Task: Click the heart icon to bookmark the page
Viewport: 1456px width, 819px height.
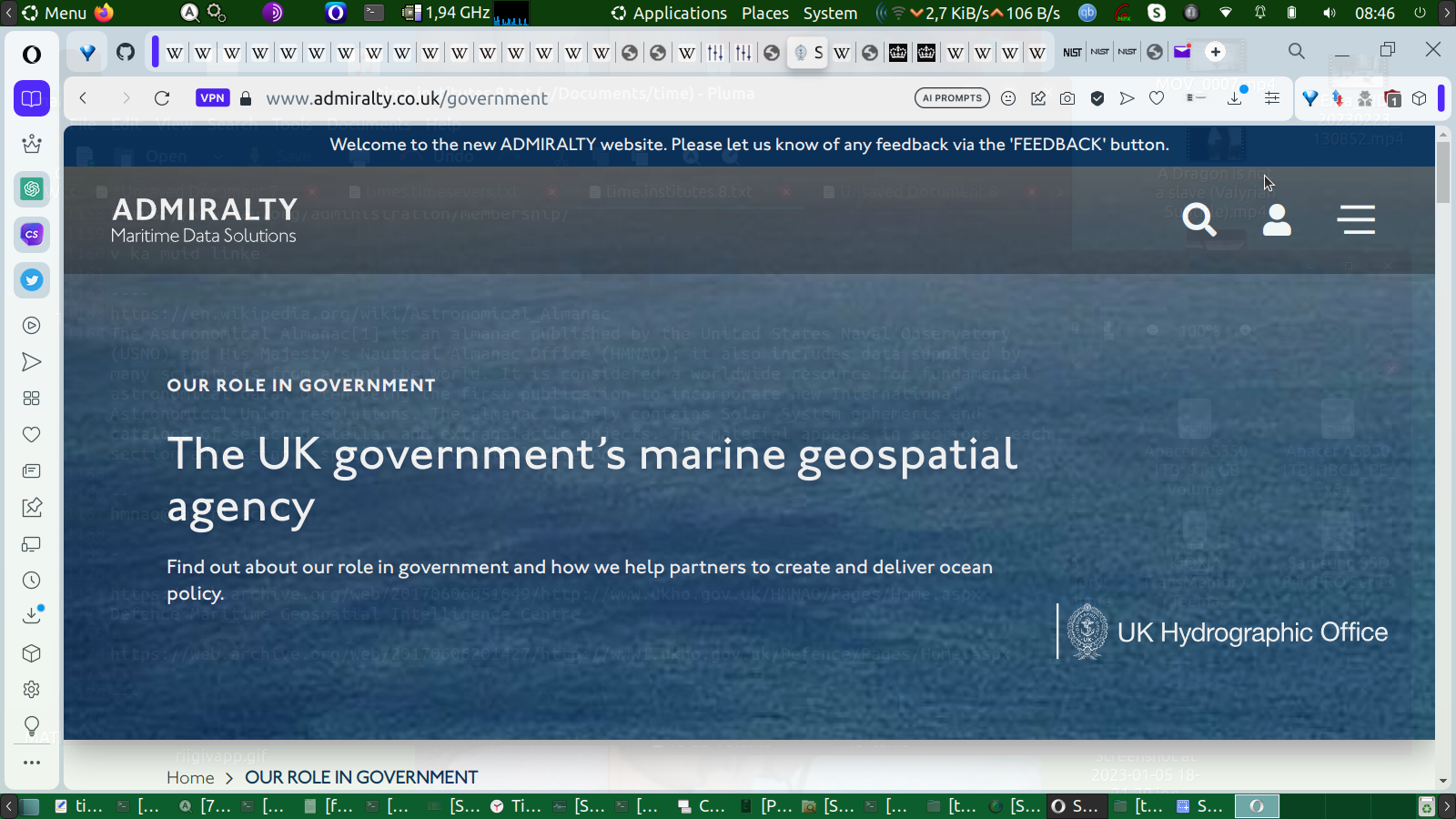Action: pyautogui.click(x=1157, y=98)
